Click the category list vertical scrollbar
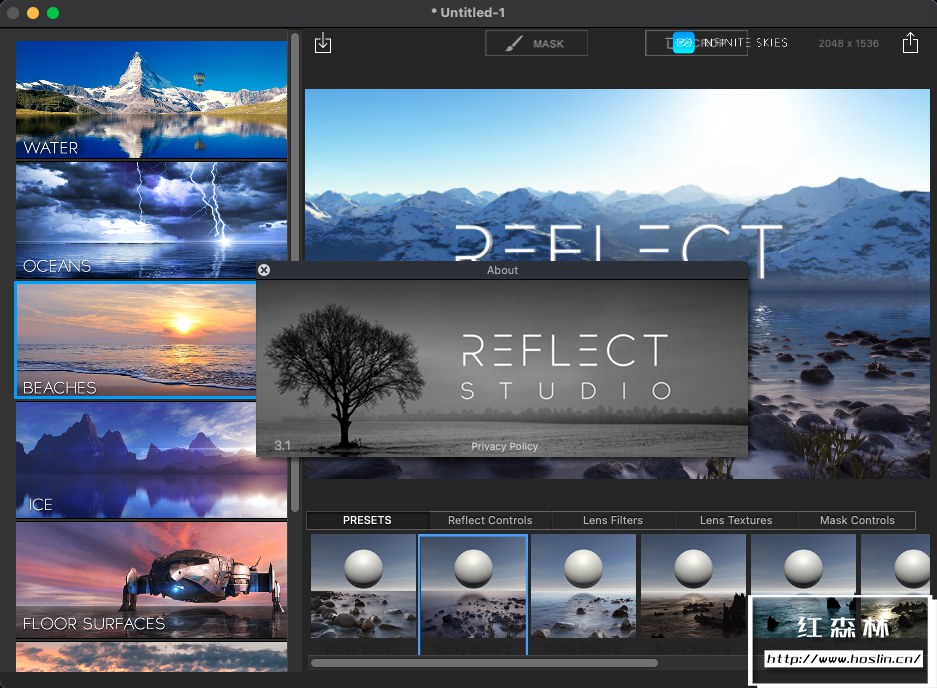The image size is (937, 688). tap(295, 272)
